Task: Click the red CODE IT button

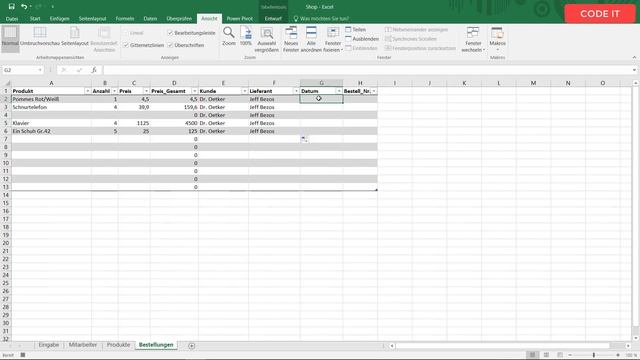Action: point(600,13)
